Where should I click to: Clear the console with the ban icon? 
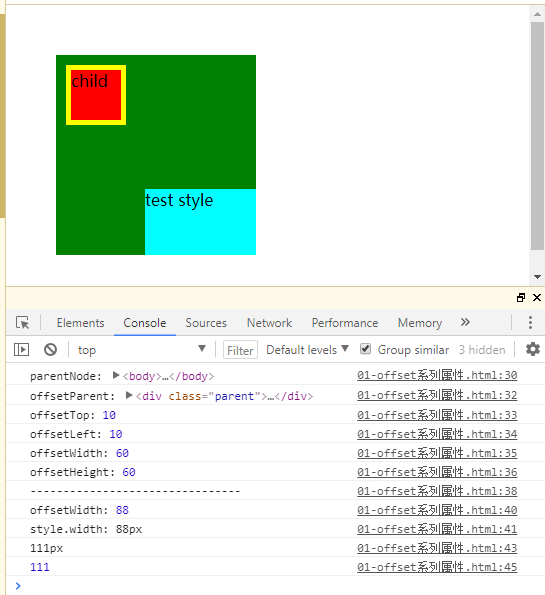50,349
